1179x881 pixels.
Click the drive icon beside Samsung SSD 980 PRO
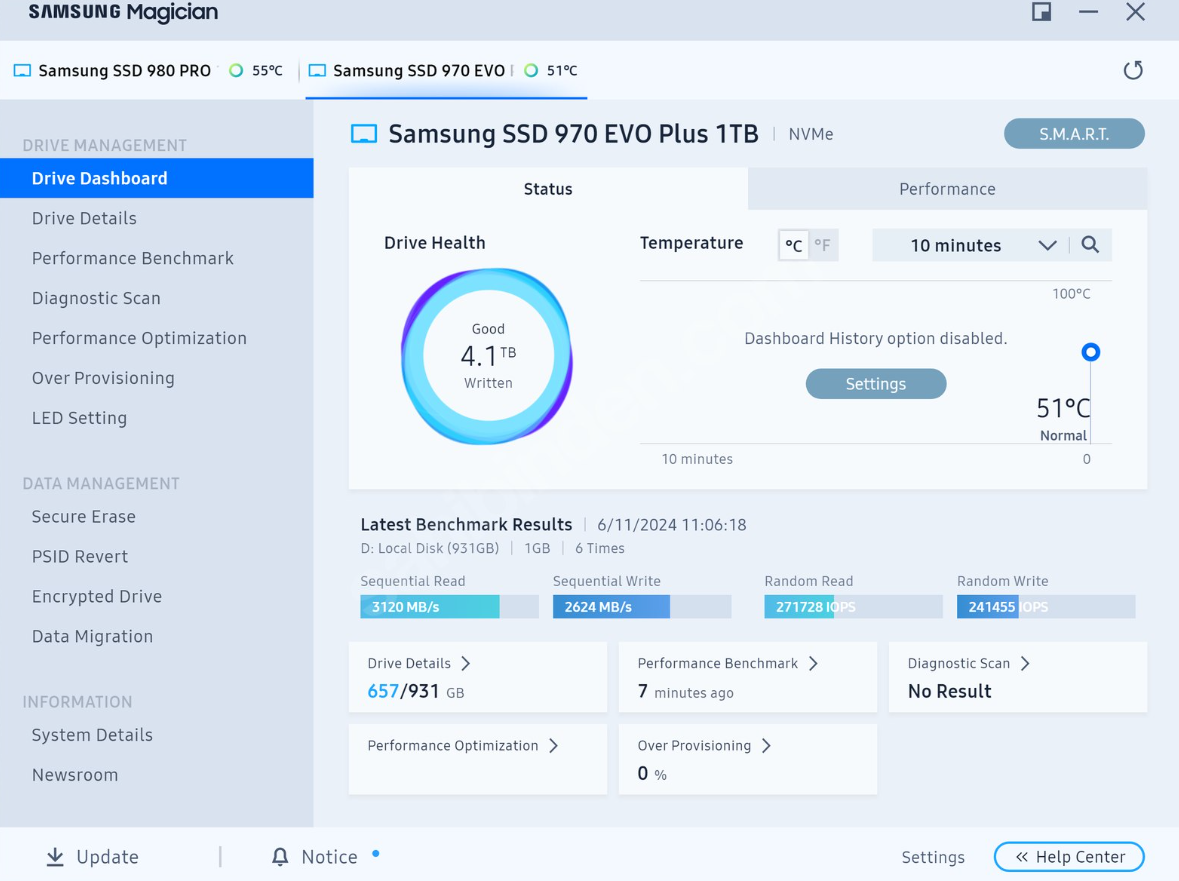pos(23,71)
